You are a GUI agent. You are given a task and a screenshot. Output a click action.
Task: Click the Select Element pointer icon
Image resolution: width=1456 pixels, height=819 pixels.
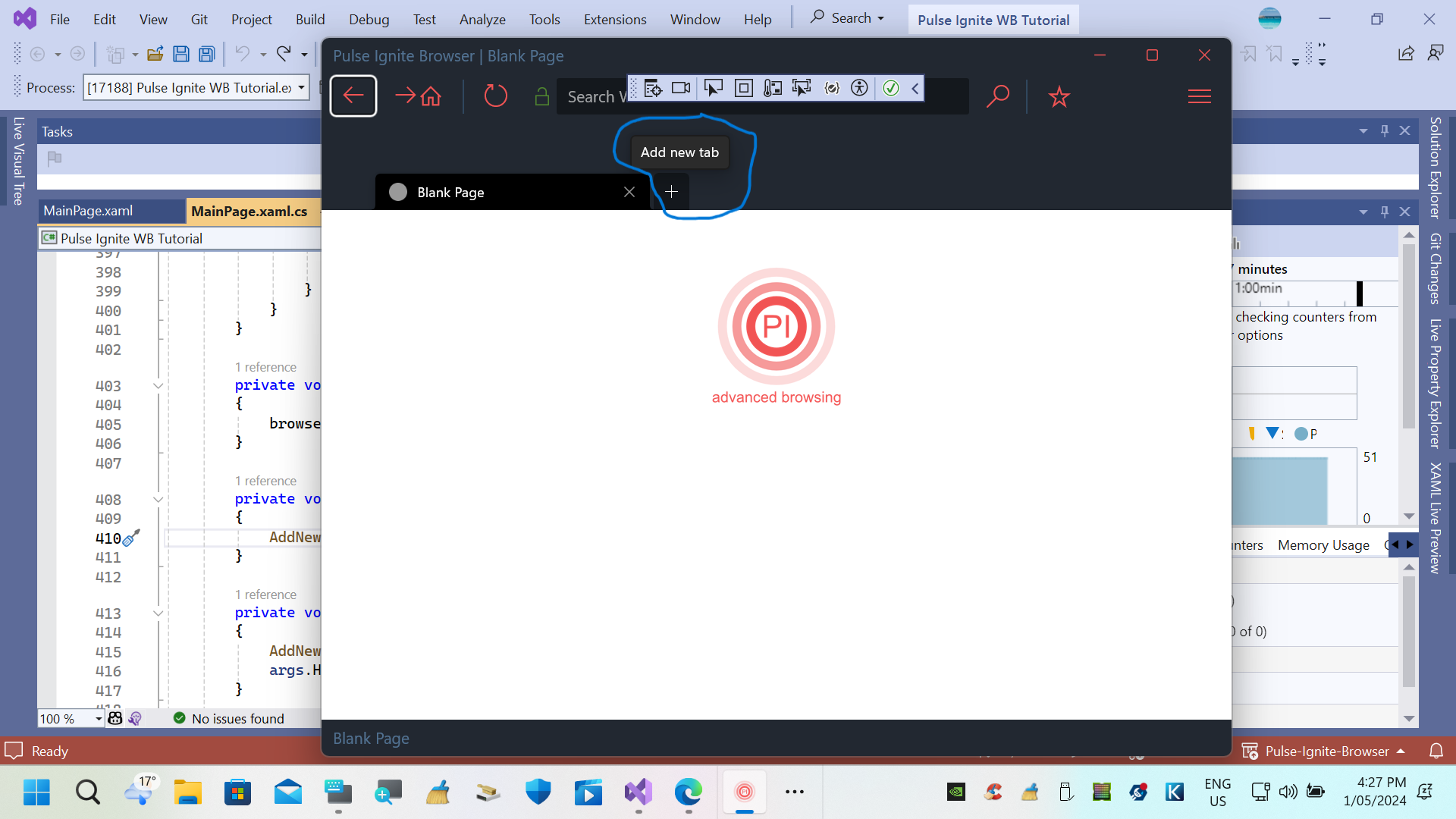[x=713, y=89]
